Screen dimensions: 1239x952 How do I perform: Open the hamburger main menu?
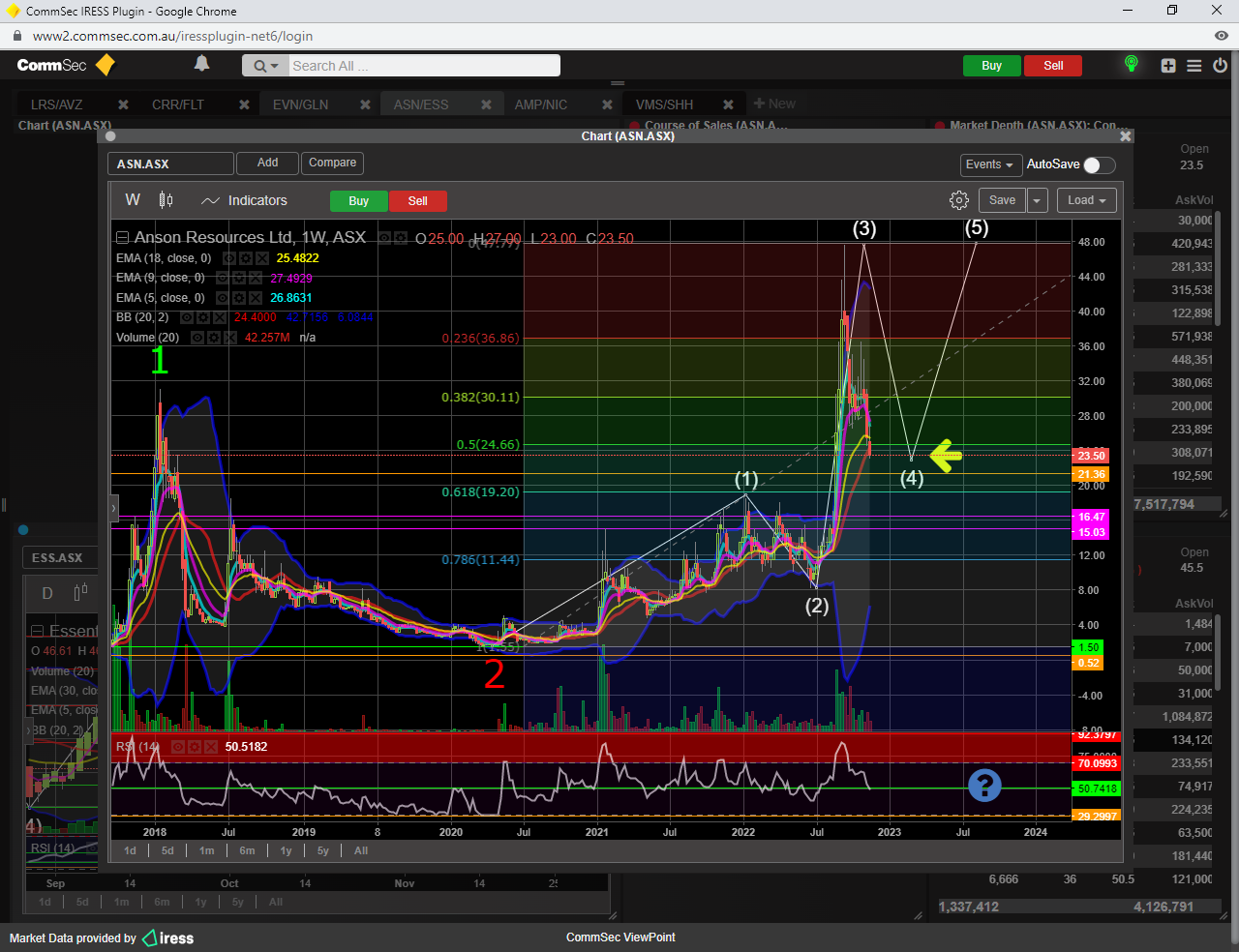(1194, 66)
